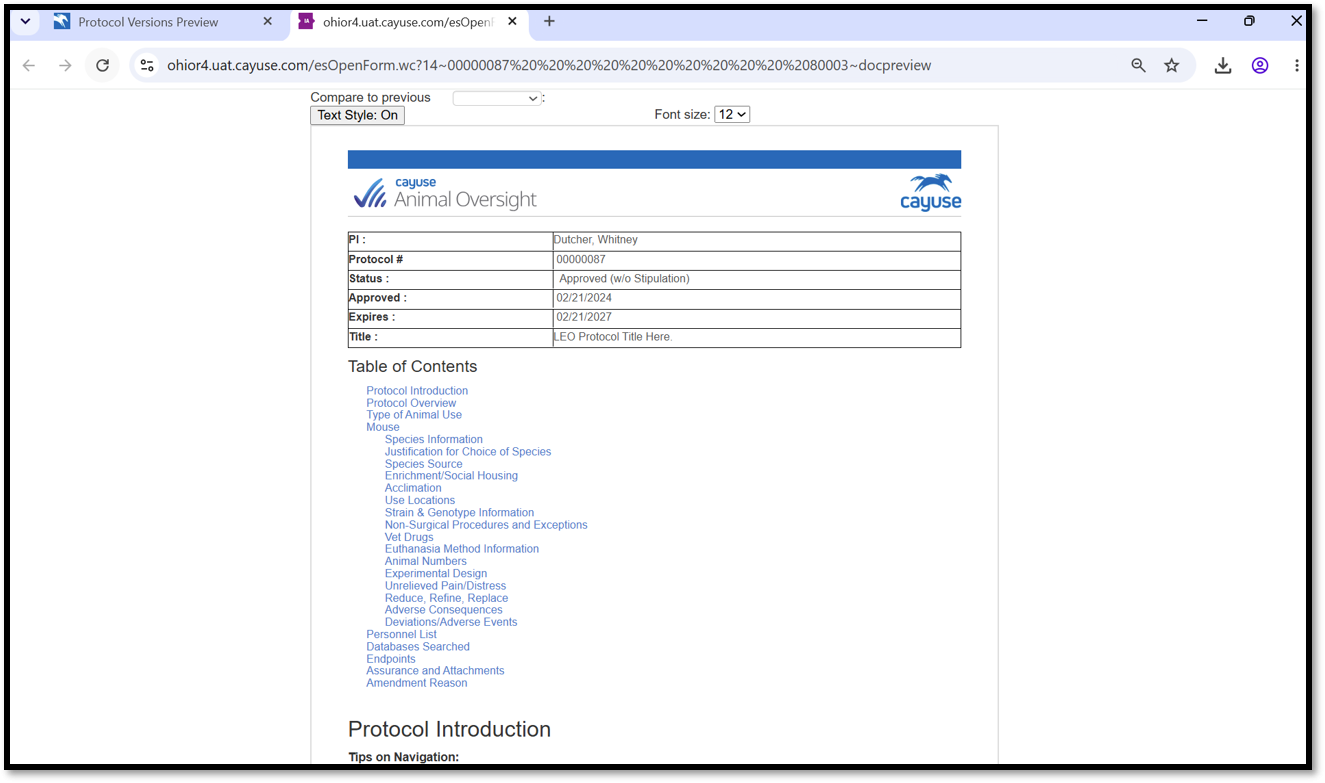Click the Mouse link in contents

point(383,427)
